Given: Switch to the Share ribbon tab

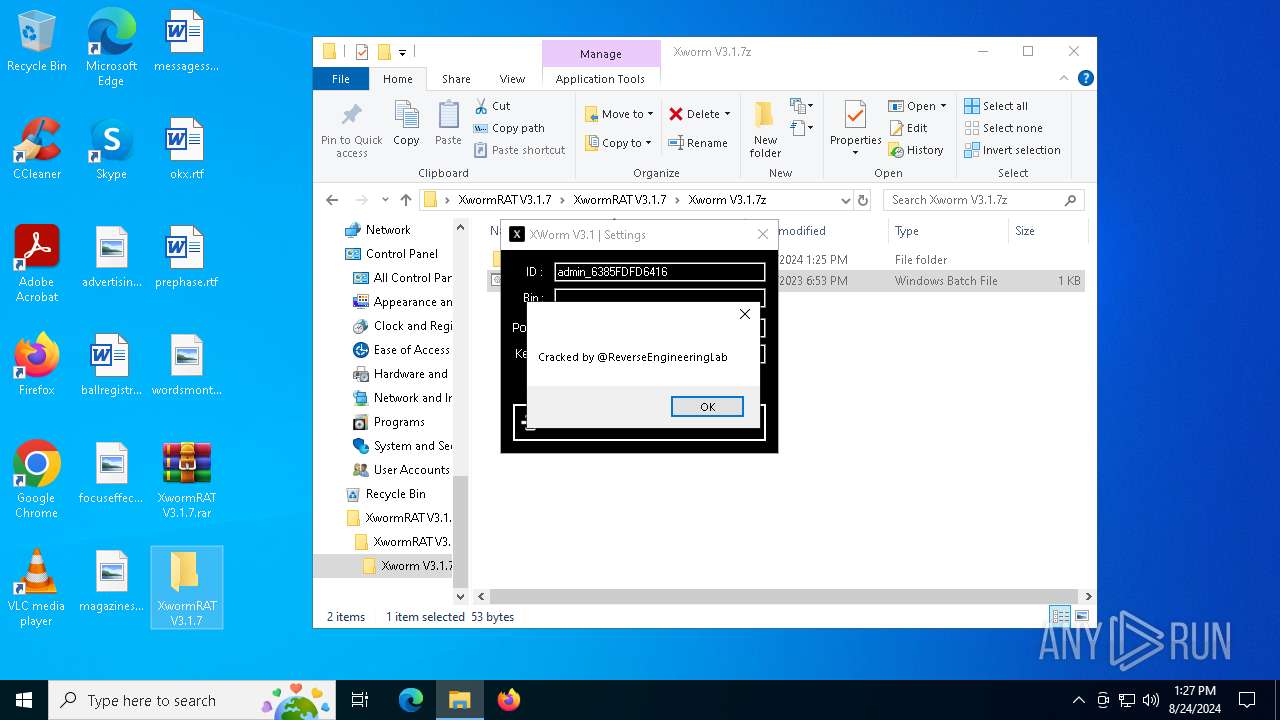Looking at the screenshot, I should click(456, 79).
